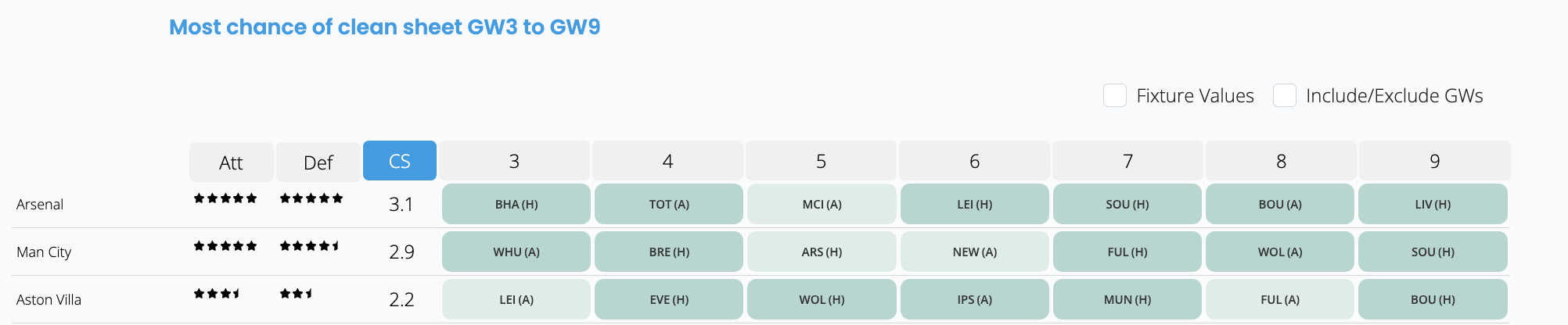Select gameweek 3 column header
This screenshot has height=325, width=1568.
pyautogui.click(x=514, y=161)
